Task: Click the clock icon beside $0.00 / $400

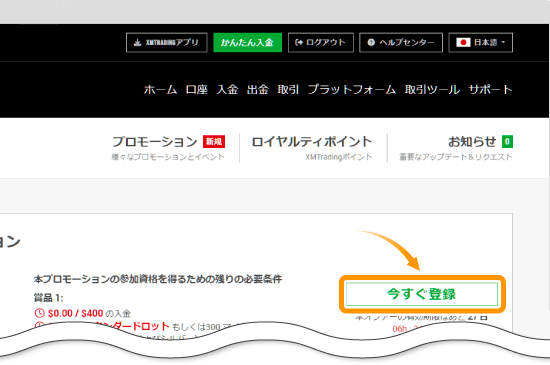Action: [x=39, y=313]
